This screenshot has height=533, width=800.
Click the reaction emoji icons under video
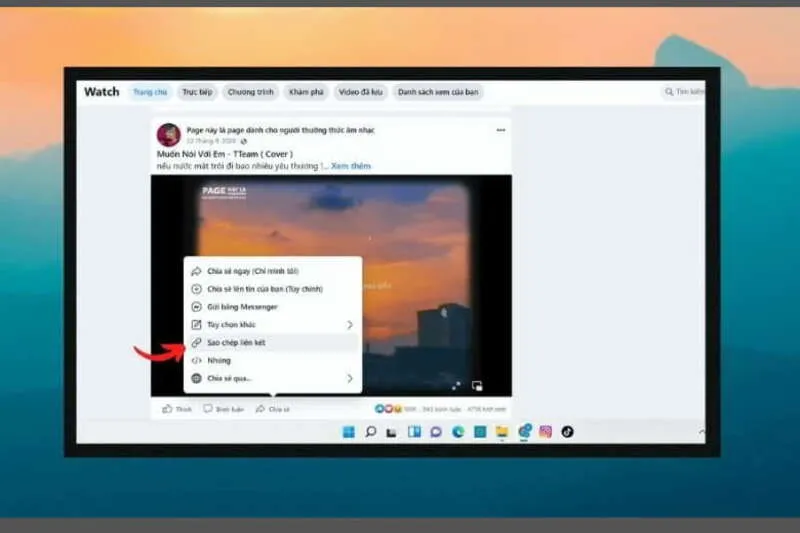(387, 409)
